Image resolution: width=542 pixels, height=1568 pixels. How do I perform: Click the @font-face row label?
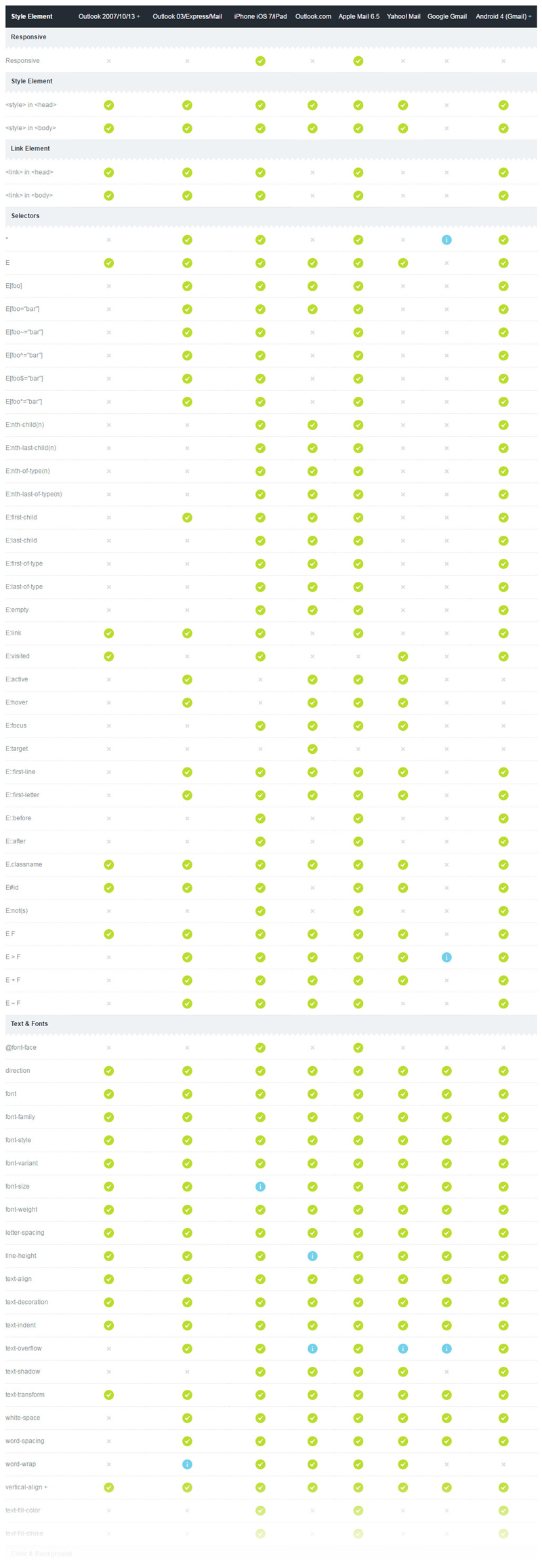click(21, 1048)
